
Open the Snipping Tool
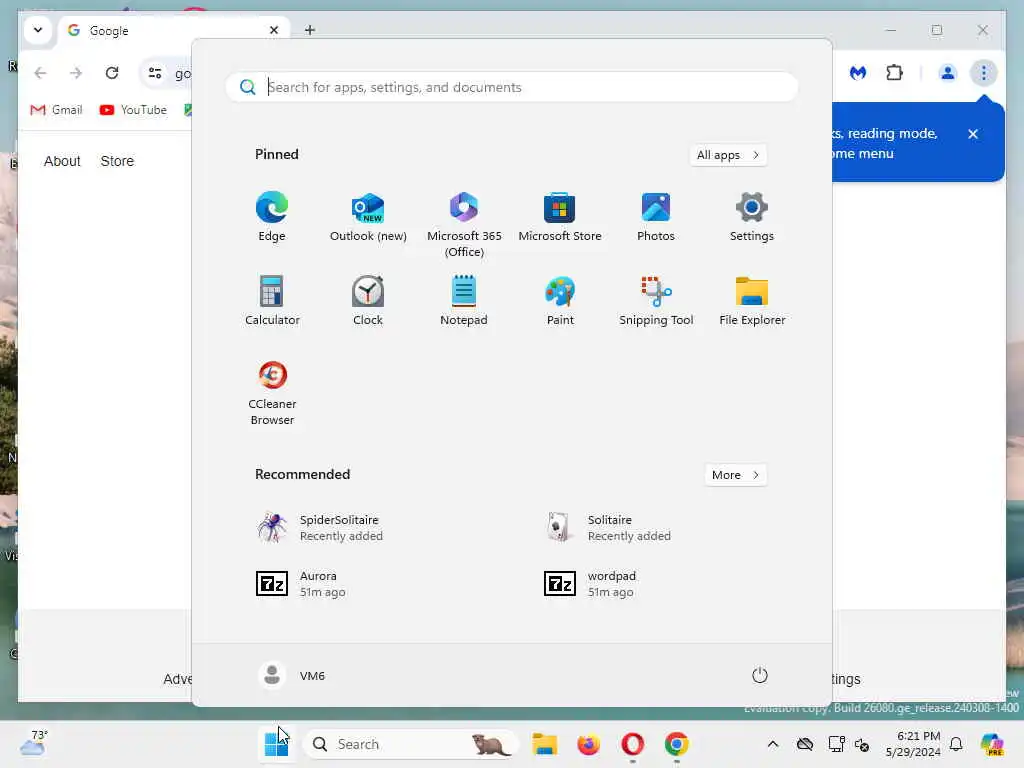tap(656, 301)
